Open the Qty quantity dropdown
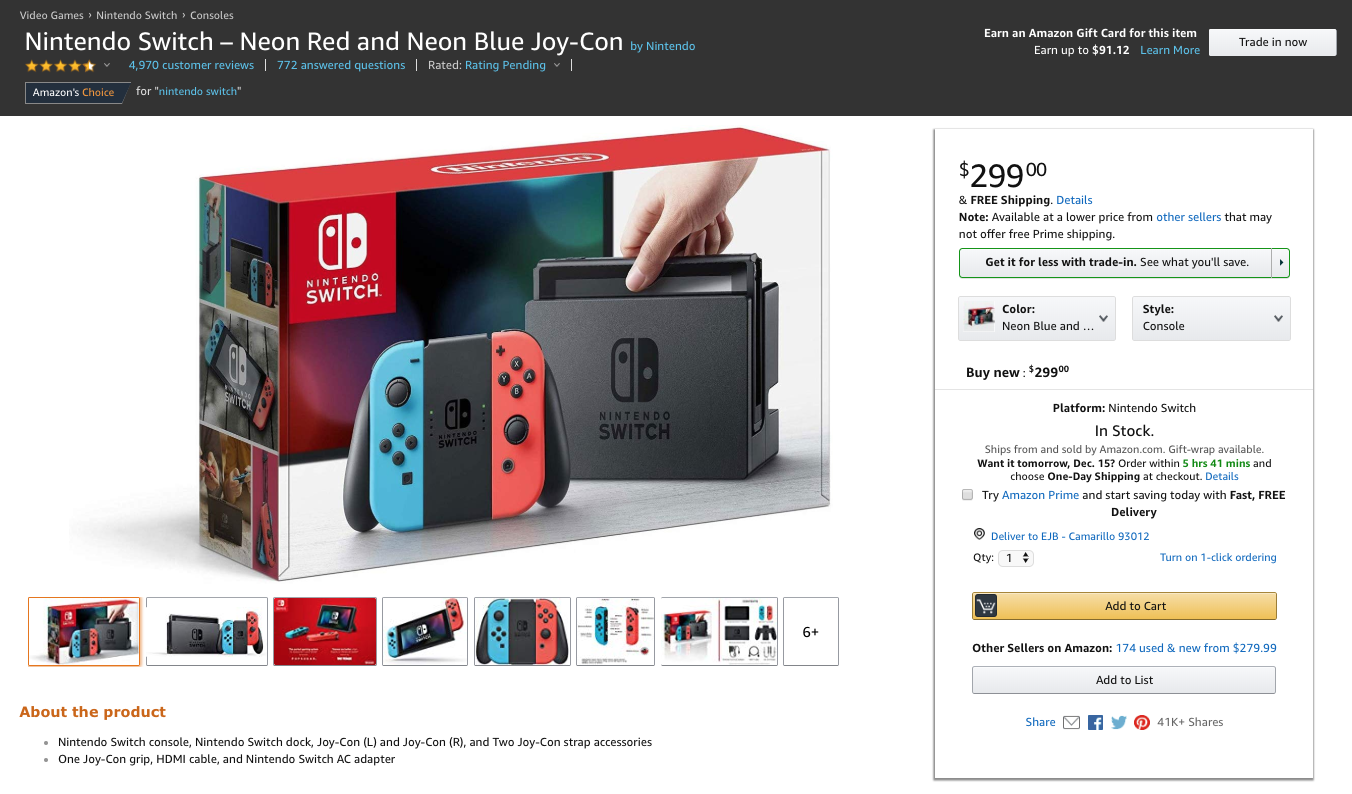The height and width of the screenshot is (794, 1352). [x=1016, y=558]
